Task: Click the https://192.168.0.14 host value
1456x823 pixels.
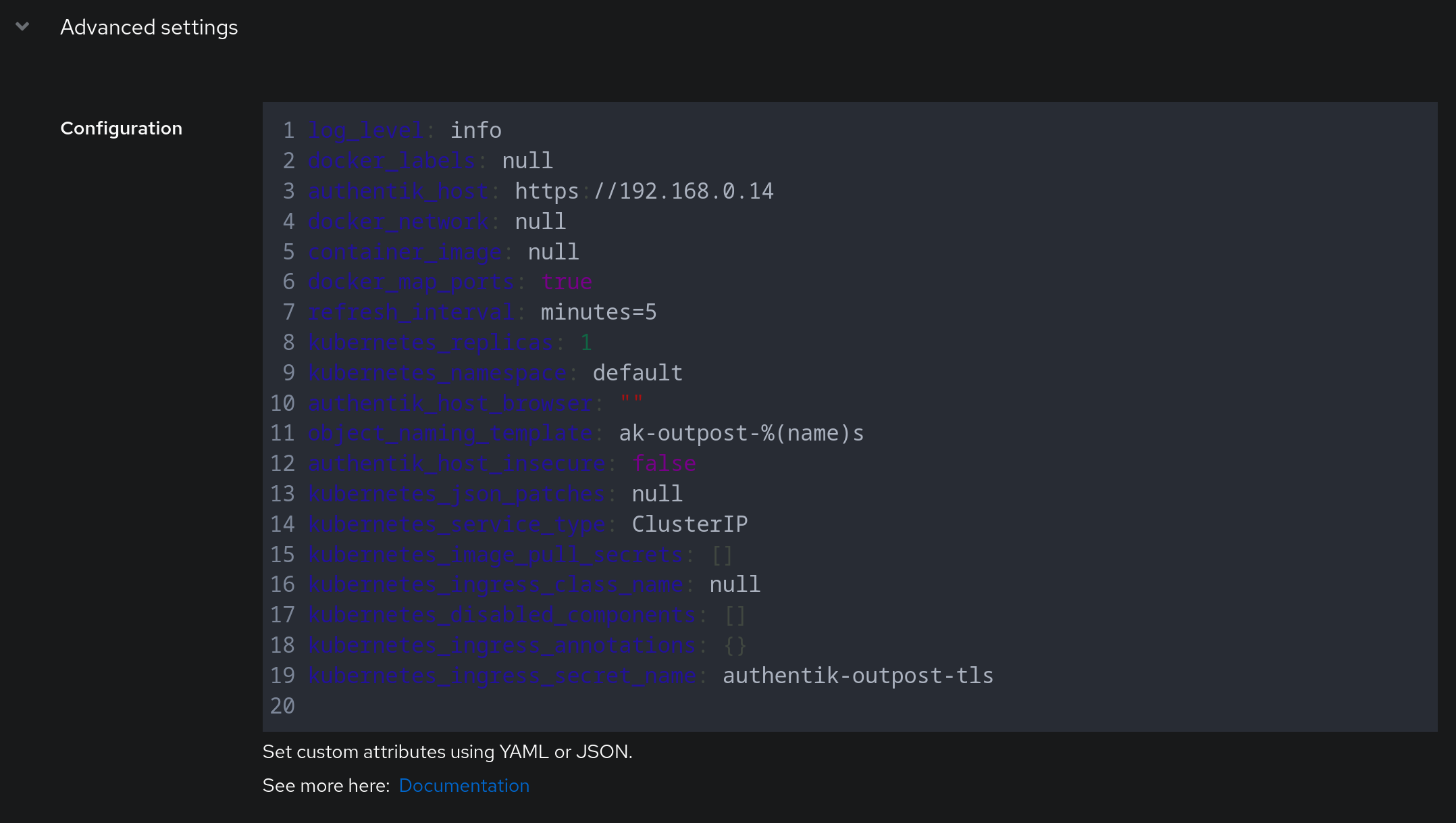Action: (644, 191)
